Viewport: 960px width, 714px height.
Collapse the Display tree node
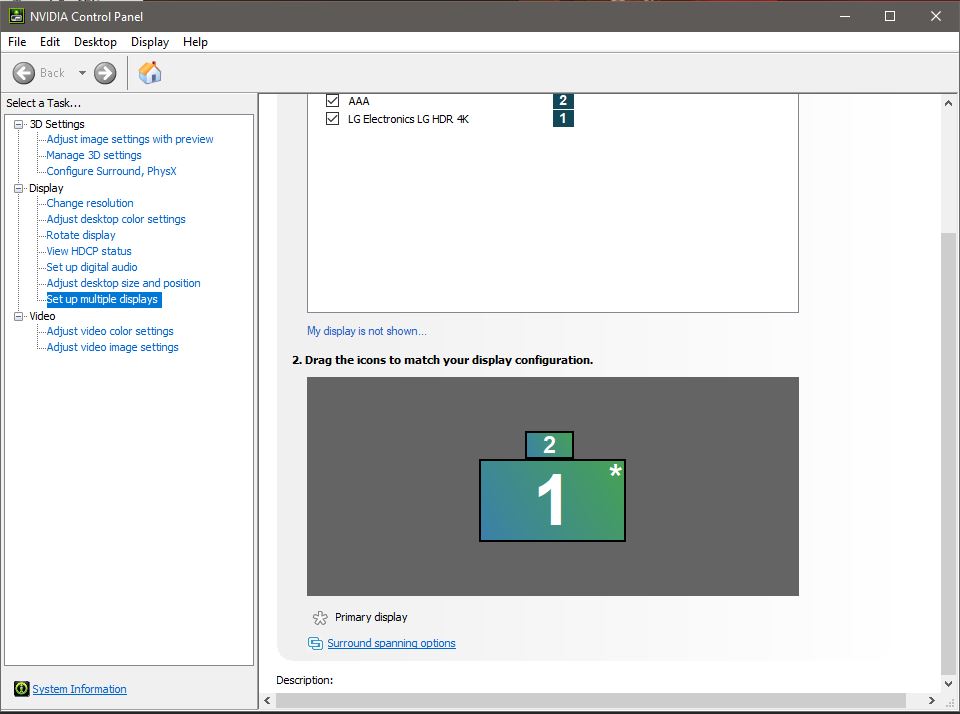pyautogui.click(x=18, y=188)
